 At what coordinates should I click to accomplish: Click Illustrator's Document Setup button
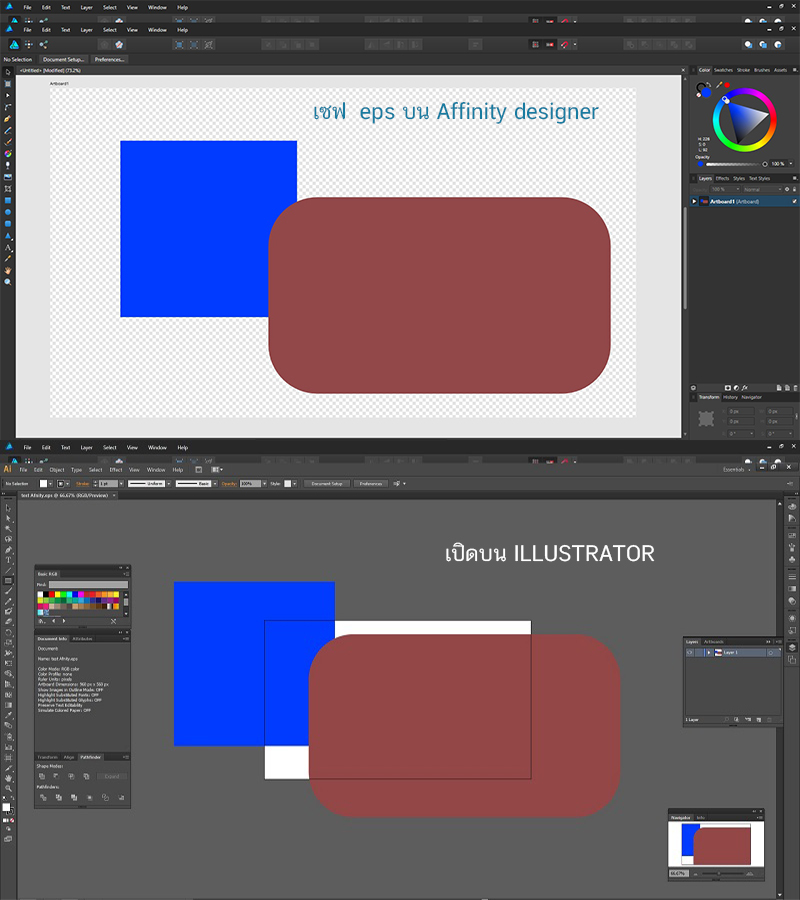[x=327, y=484]
